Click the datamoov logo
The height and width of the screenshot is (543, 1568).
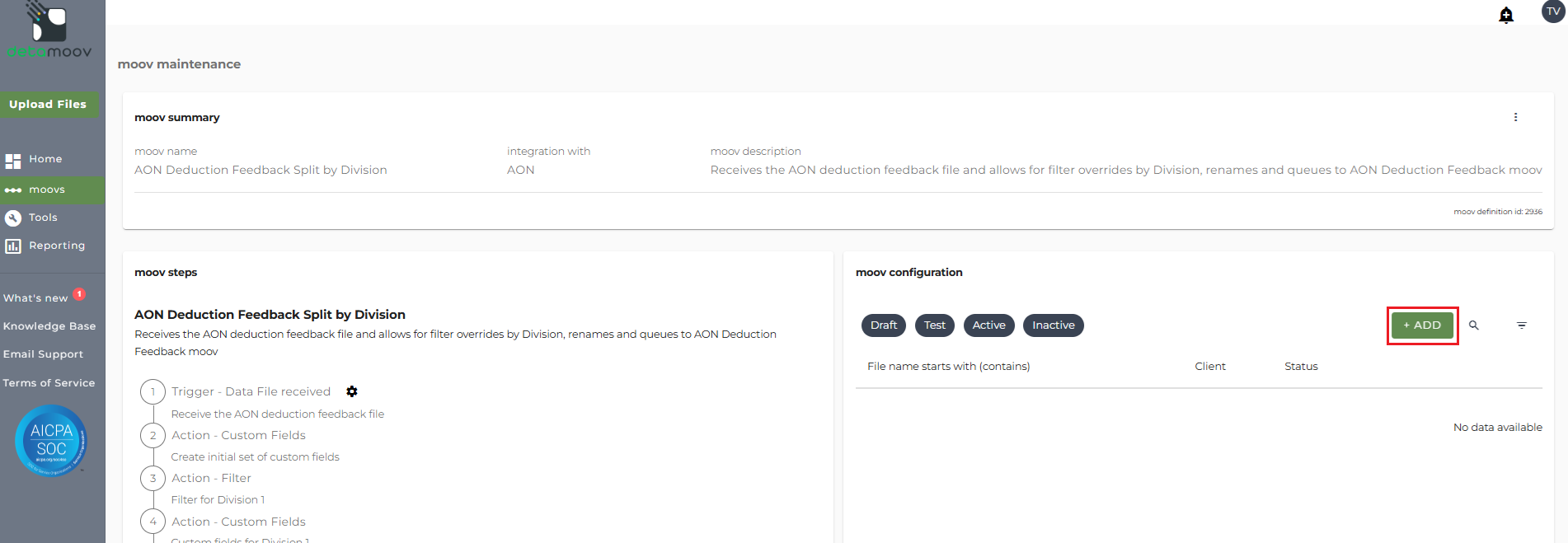click(49, 30)
